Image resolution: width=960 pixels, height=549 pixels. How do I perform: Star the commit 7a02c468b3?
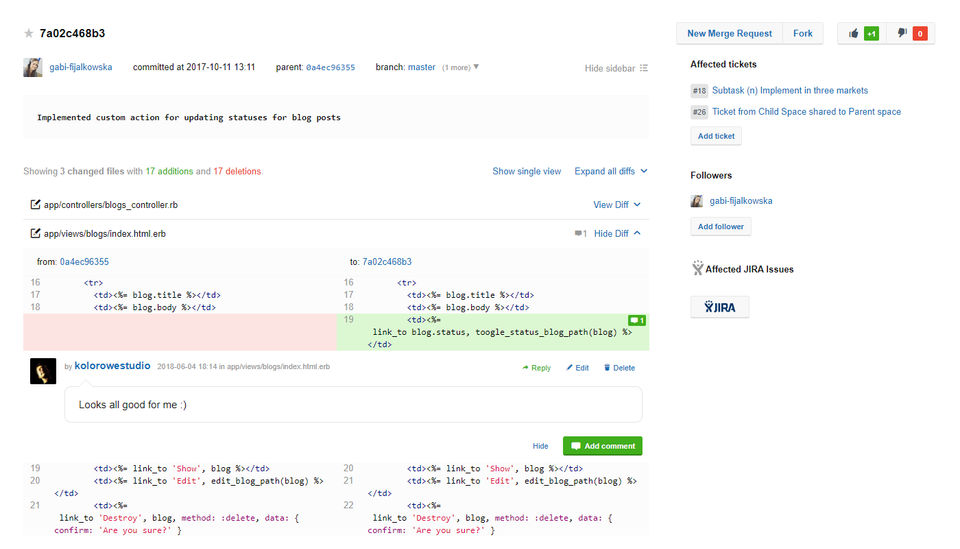(29, 34)
